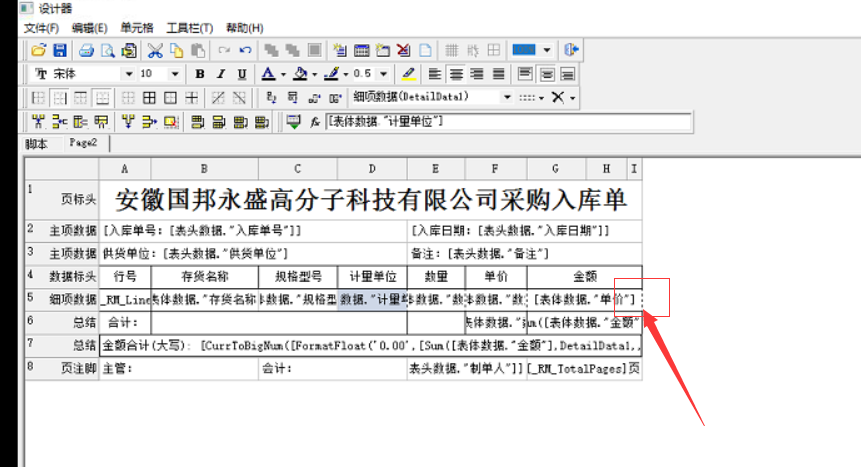
Task: Open the 帮助(H) menu
Action: click(x=245, y=28)
